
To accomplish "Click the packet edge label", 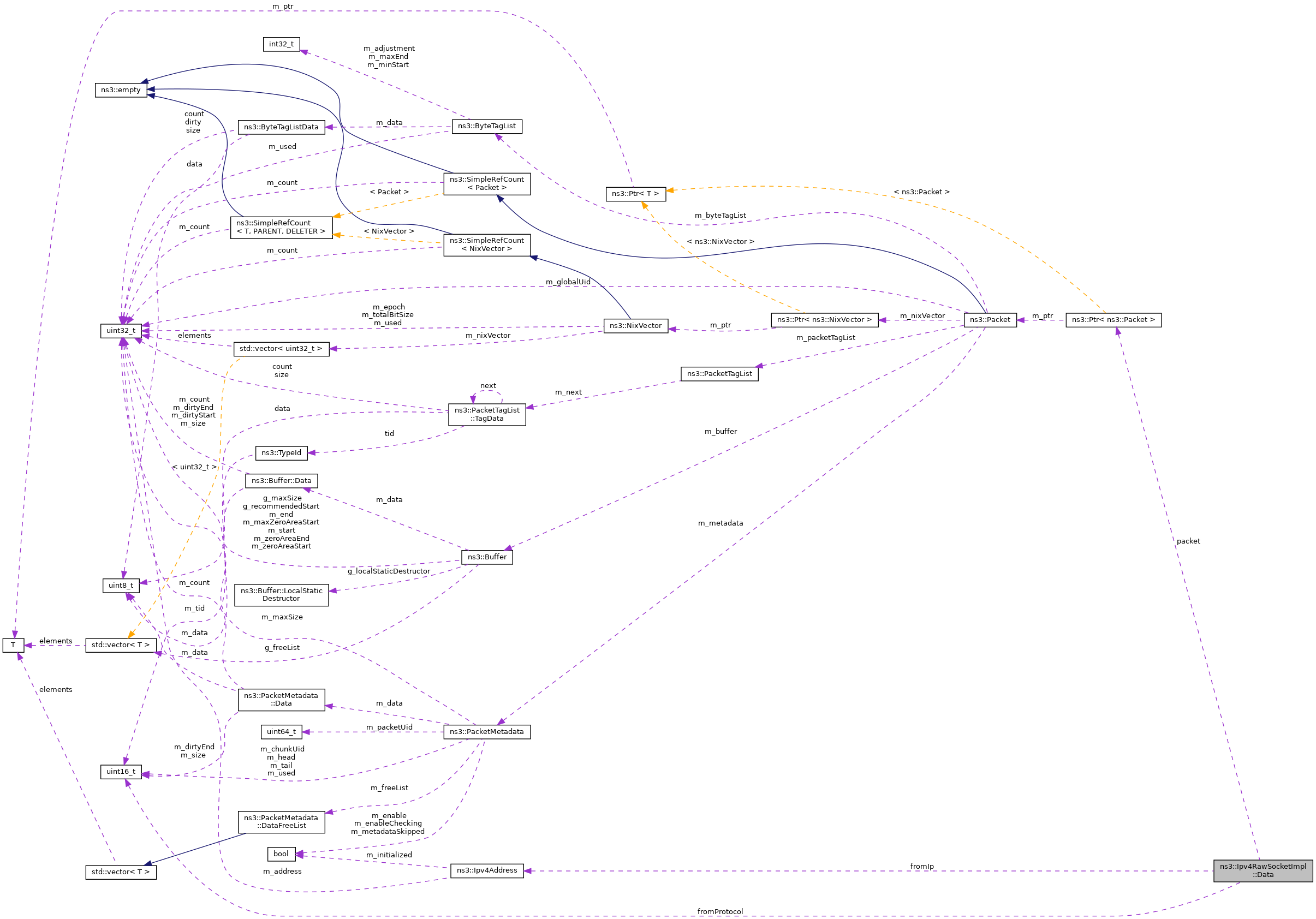I will tap(1188, 541).
